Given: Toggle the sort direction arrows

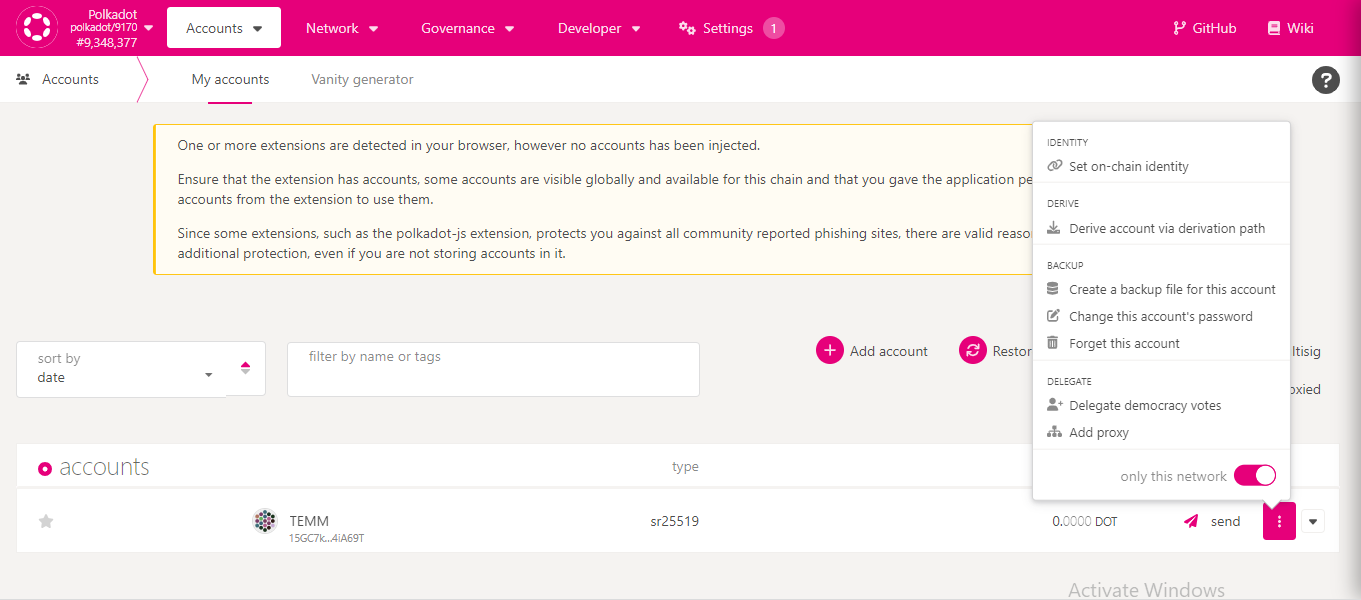Looking at the screenshot, I should coord(245,368).
